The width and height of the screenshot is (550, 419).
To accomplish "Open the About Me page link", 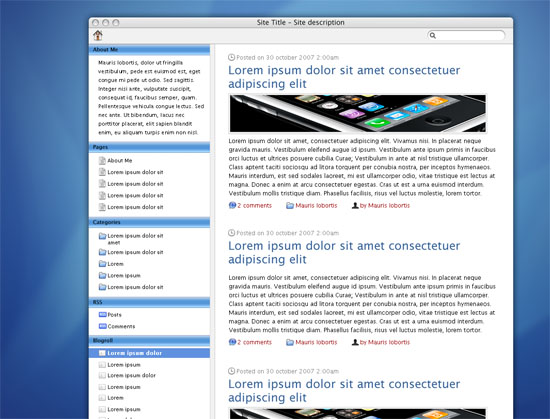I will click(120, 161).
